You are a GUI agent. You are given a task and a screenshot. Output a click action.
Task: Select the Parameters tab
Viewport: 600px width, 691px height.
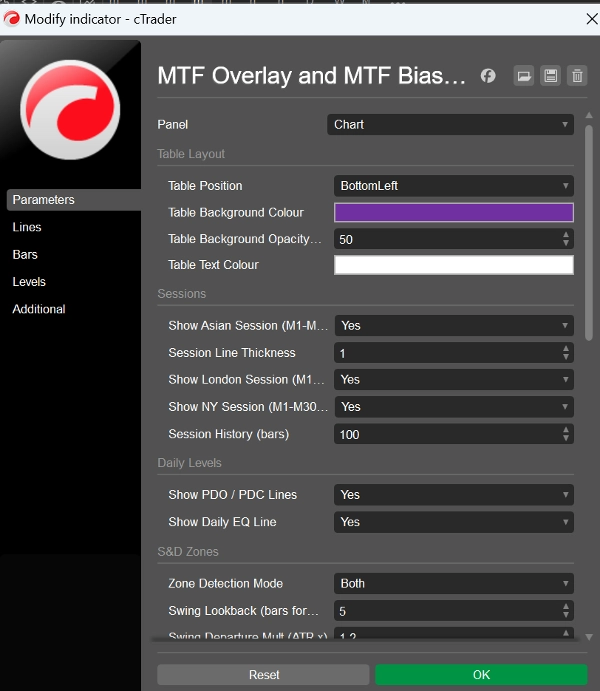74,200
